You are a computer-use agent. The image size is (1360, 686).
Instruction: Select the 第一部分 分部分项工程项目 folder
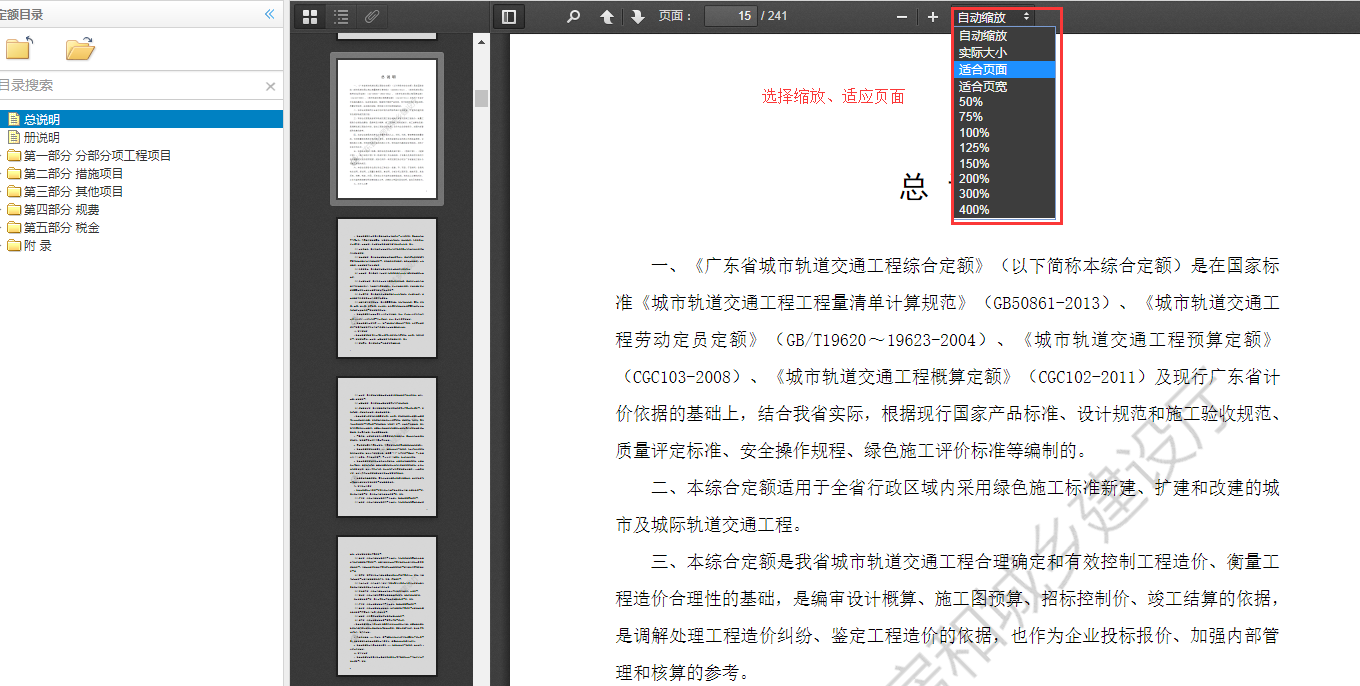pyautogui.click(x=97, y=155)
